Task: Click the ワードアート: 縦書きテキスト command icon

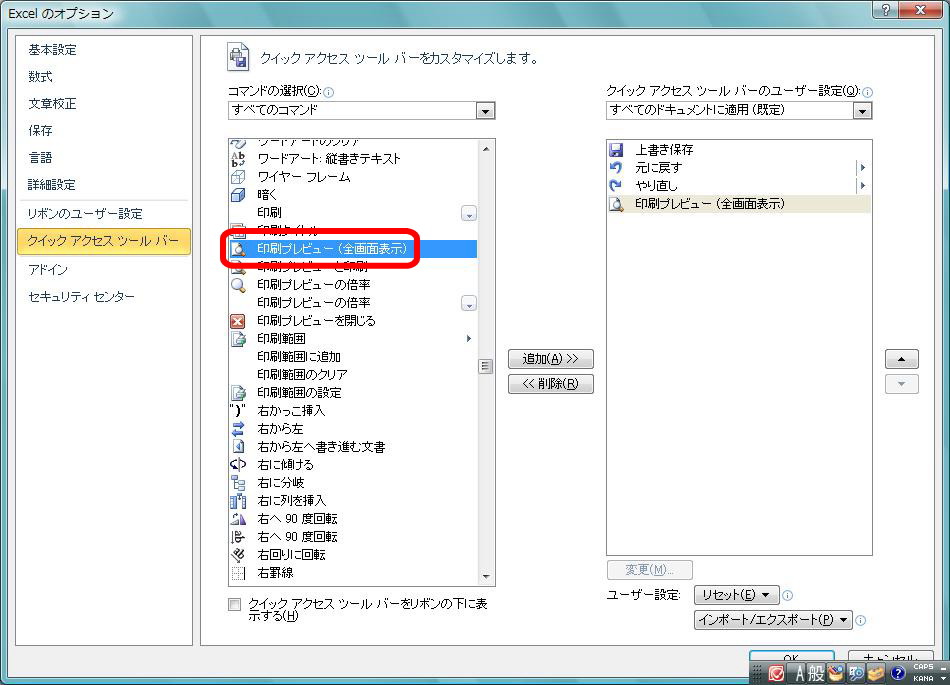Action: pos(238,159)
